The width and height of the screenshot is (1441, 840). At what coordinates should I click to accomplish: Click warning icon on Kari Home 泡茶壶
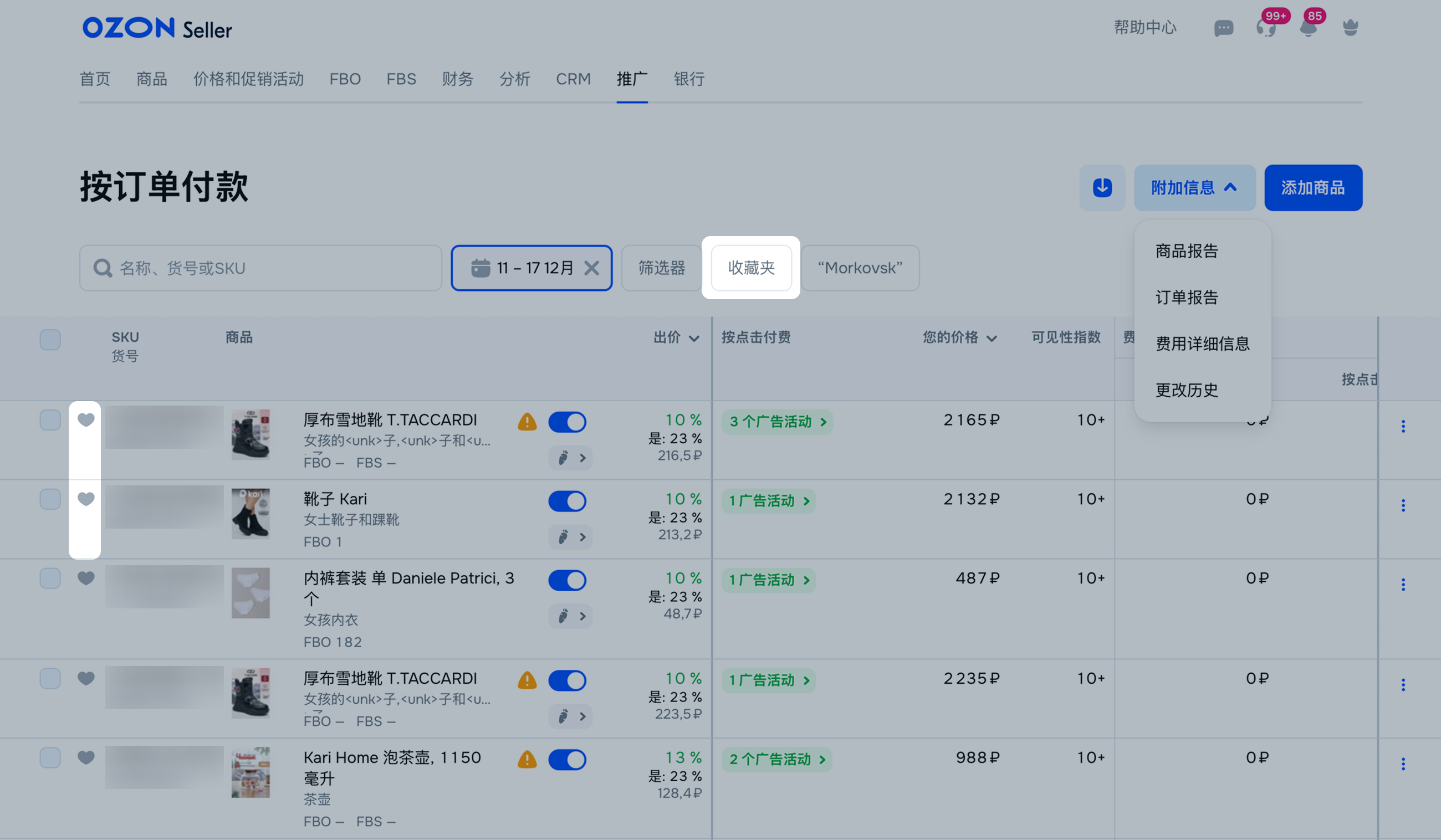[x=527, y=759]
